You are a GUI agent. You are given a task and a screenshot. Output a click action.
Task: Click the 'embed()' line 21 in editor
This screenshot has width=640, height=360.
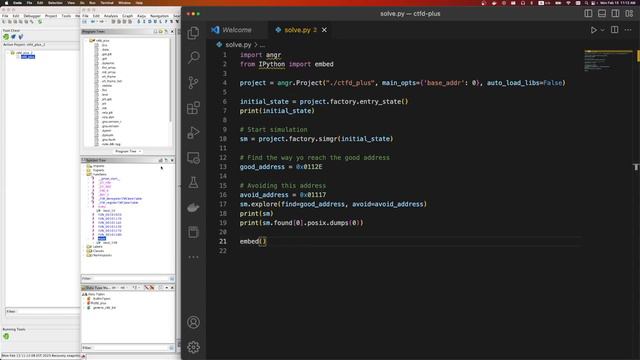[x=253, y=241]
